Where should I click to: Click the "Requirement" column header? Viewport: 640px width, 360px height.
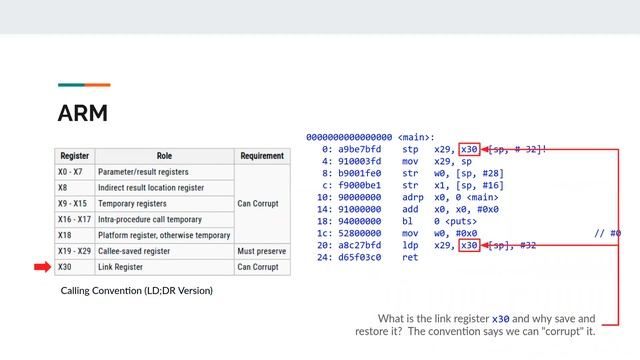(x=262, y=156)
